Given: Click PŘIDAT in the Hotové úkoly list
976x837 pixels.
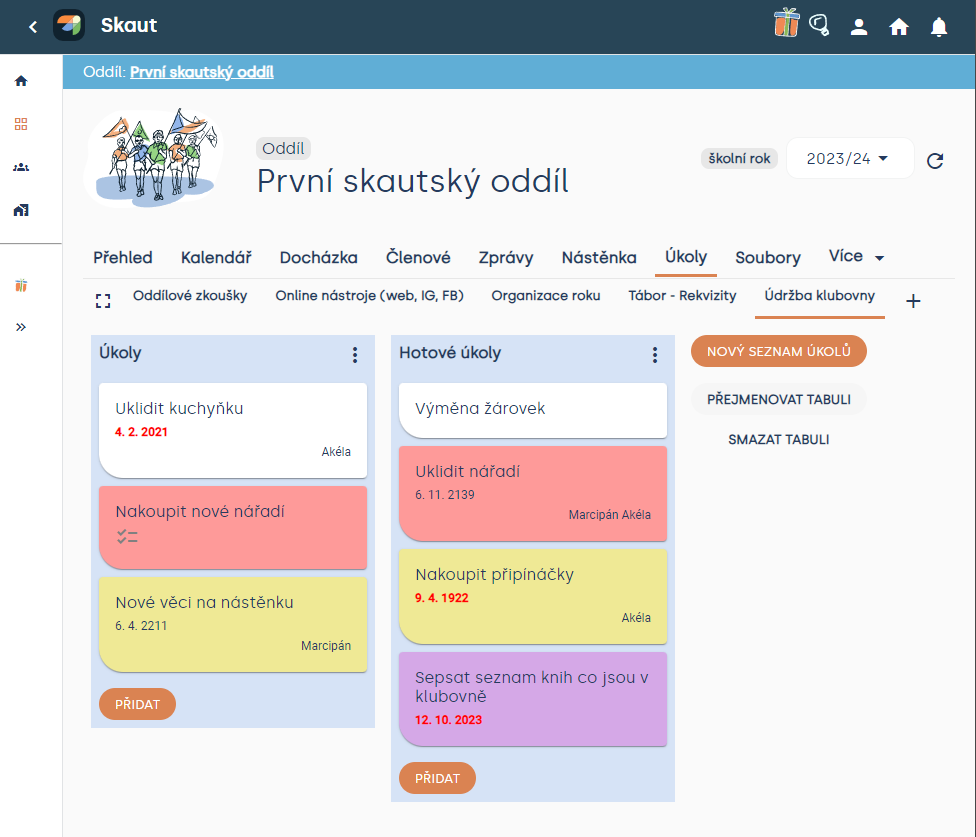Looking at the screenshot, I should tap(438, 778).
